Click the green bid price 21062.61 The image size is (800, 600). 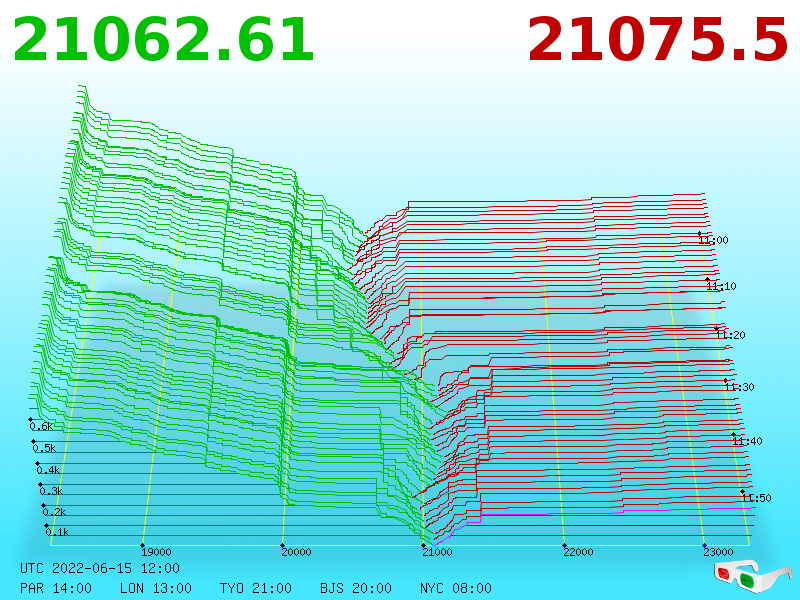coord(163,40)
